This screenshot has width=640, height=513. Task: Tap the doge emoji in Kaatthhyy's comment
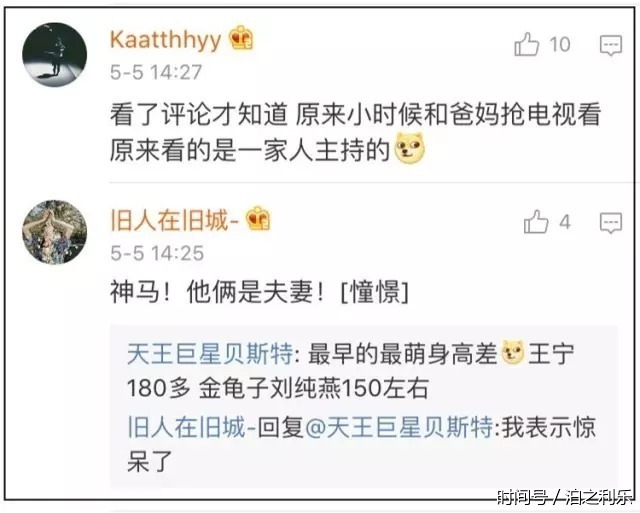point(409,148)
